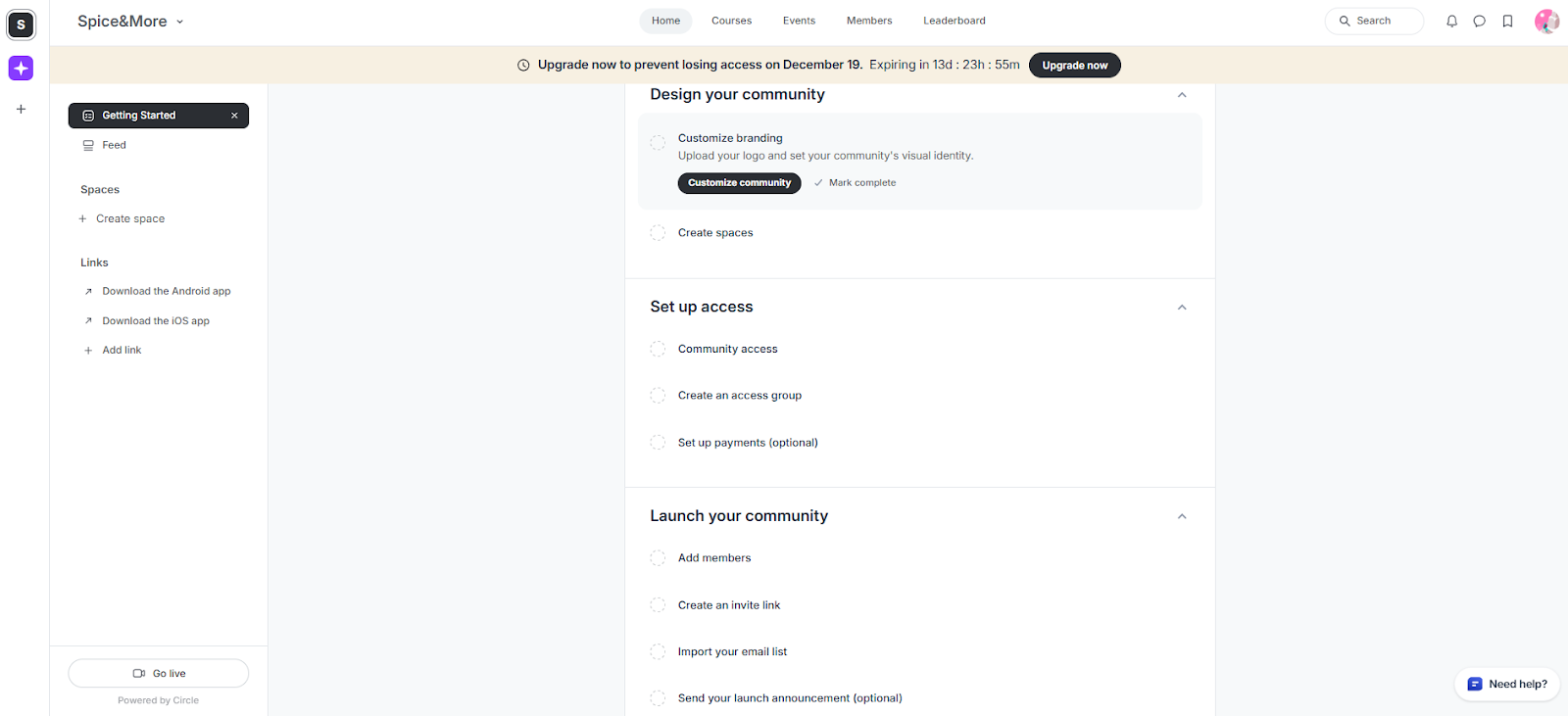Open the Download the Android app link
1568x716 pixels.
(159, 291)
